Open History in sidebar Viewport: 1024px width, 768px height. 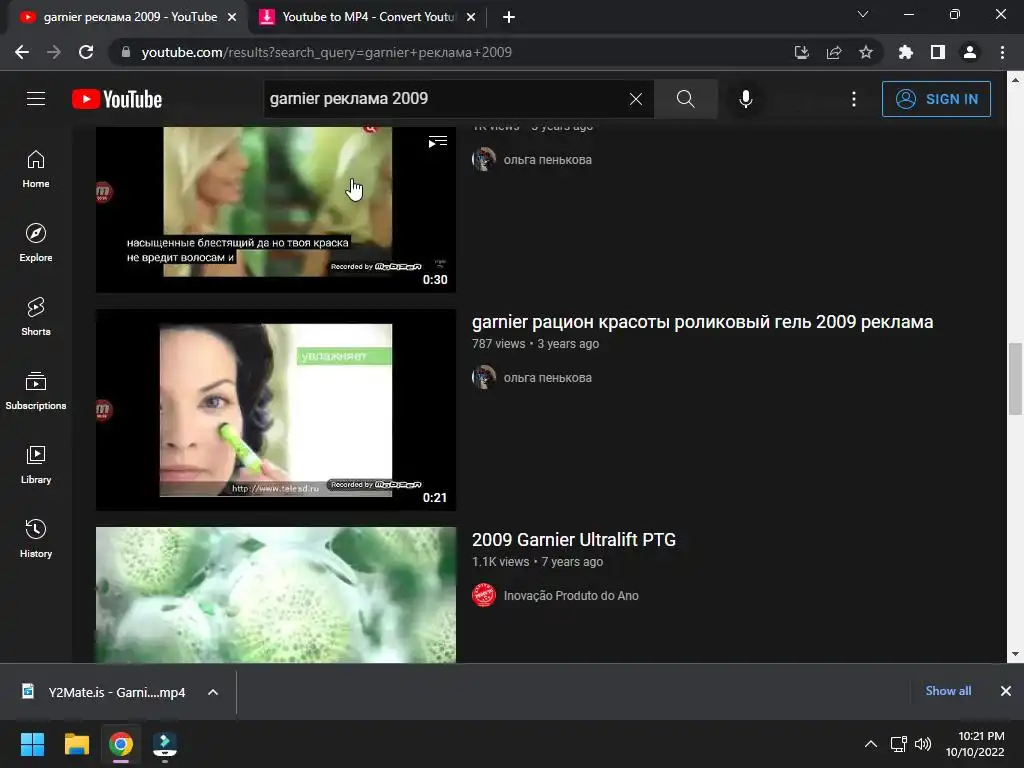pos(36,539)
